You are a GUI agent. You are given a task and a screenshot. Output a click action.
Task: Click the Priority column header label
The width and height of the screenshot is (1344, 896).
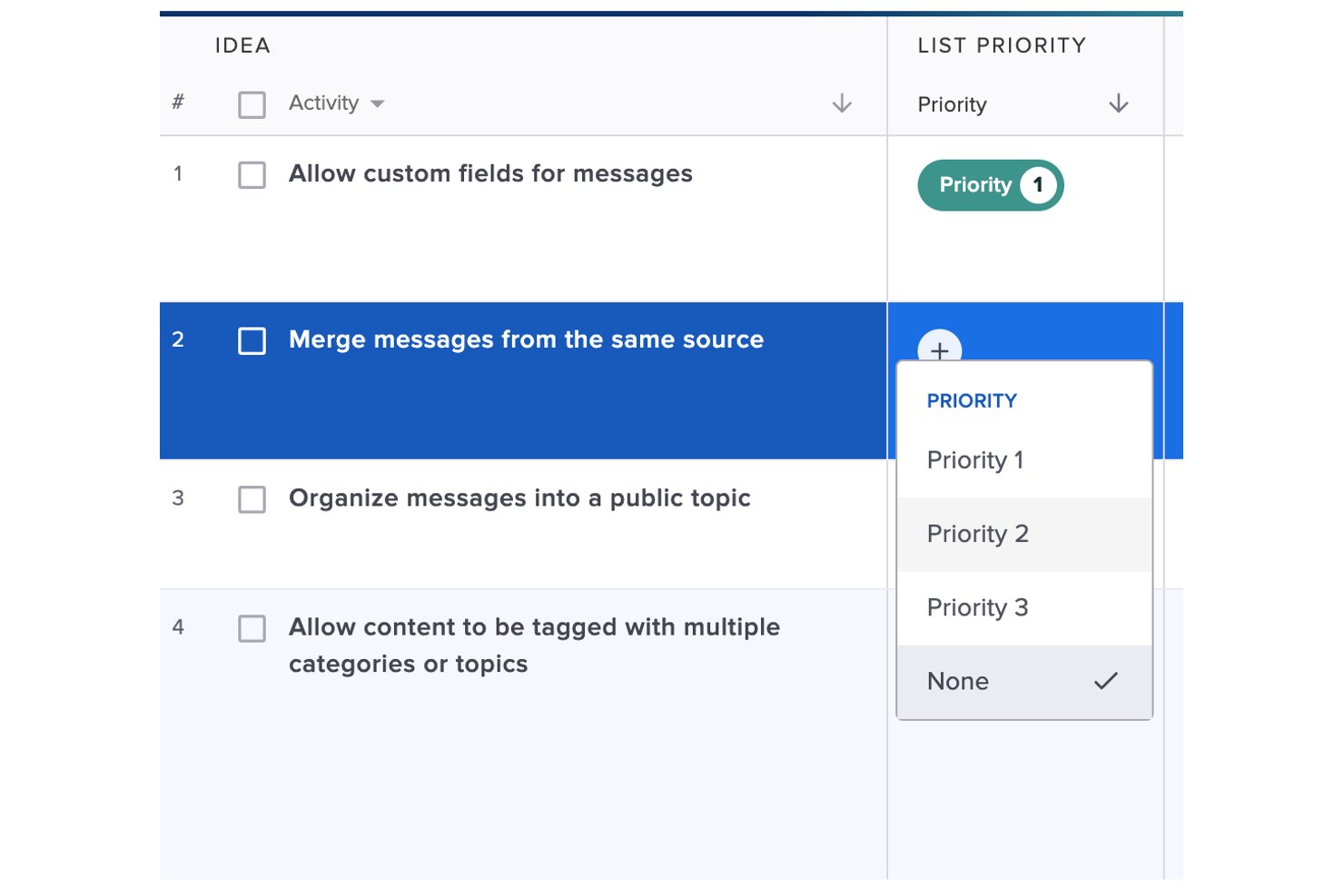[952, 104]
